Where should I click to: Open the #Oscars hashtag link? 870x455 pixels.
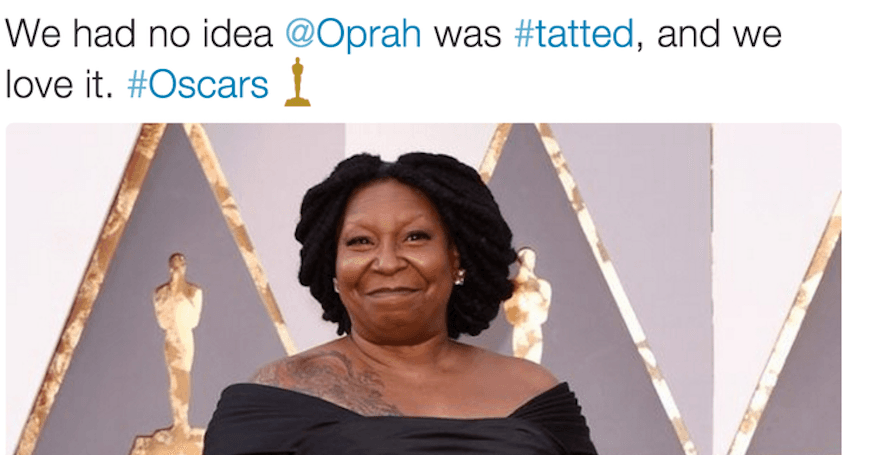pos(198,84)
